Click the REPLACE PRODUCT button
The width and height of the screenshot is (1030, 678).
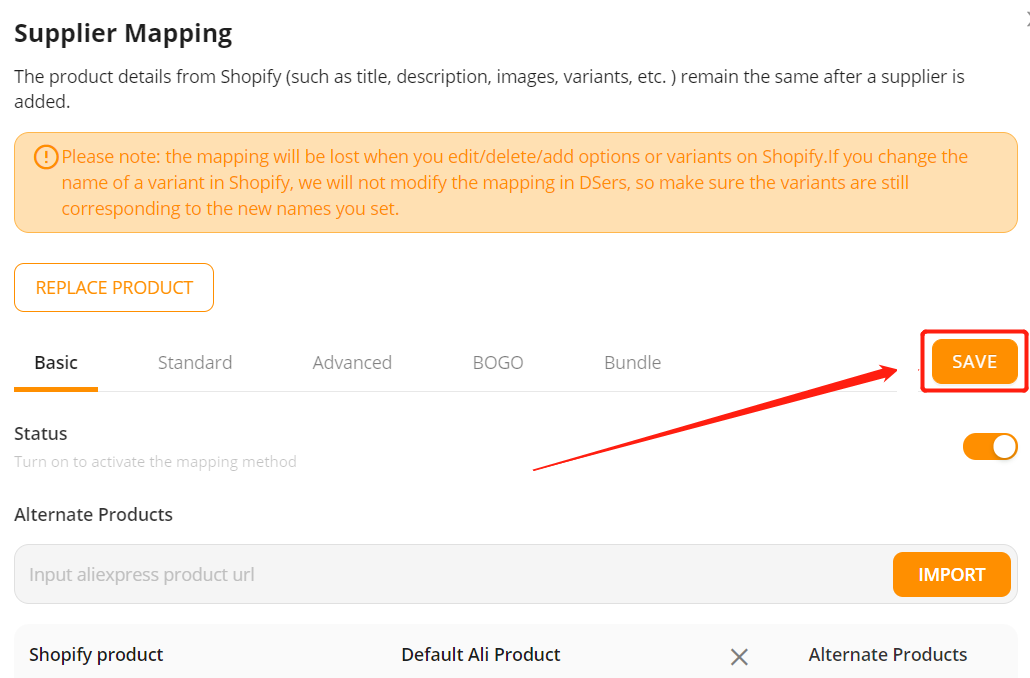(x=114, y=288)
